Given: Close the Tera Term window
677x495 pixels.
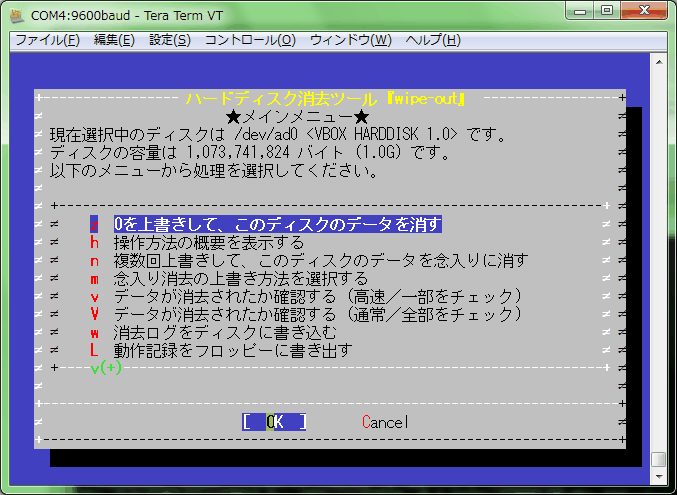Looking at the screenshot, I should coord(644,11).
